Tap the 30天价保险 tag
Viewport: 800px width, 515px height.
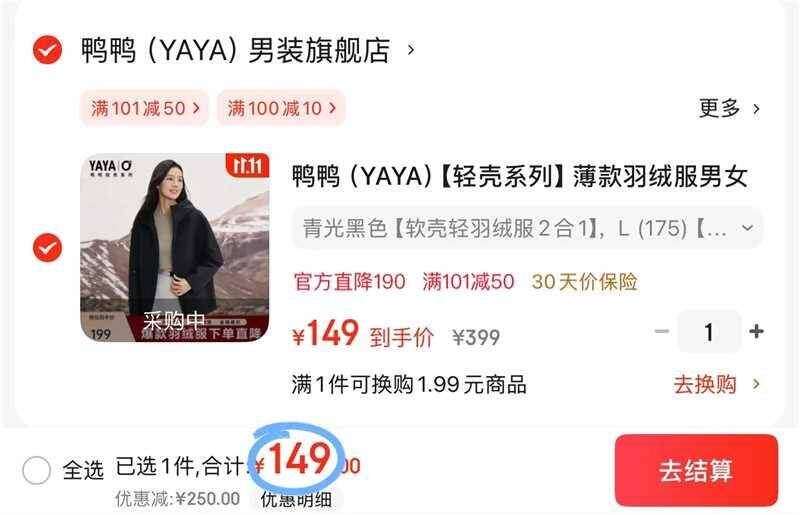585,282
